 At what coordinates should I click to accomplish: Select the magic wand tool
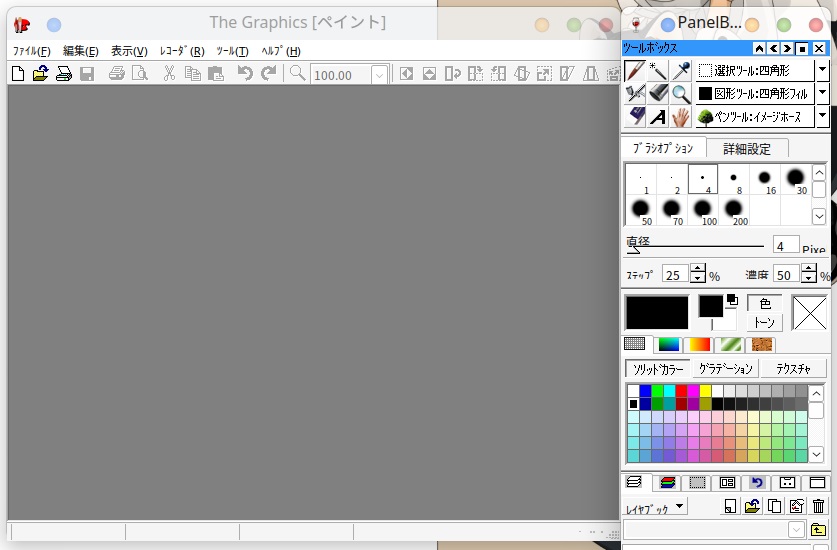658,70
